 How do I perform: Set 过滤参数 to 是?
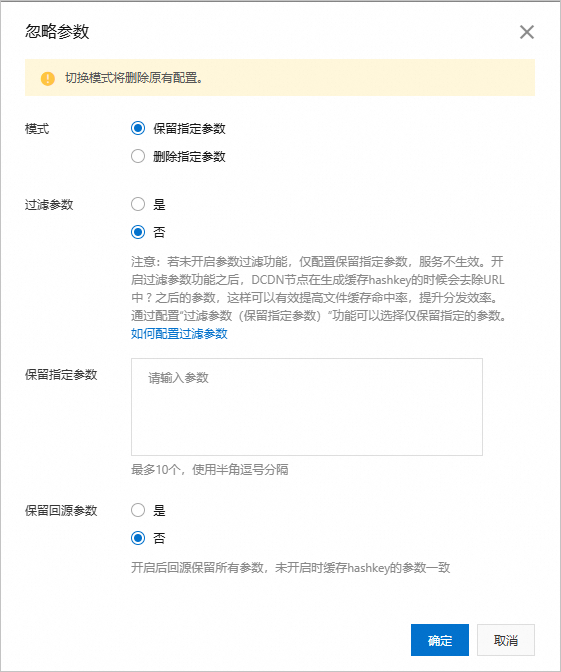tap(138, 204)
